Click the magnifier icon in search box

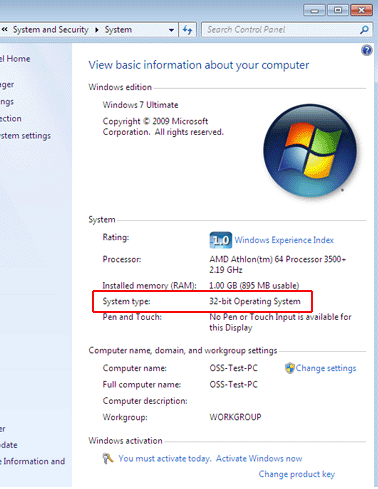point(364,30)
